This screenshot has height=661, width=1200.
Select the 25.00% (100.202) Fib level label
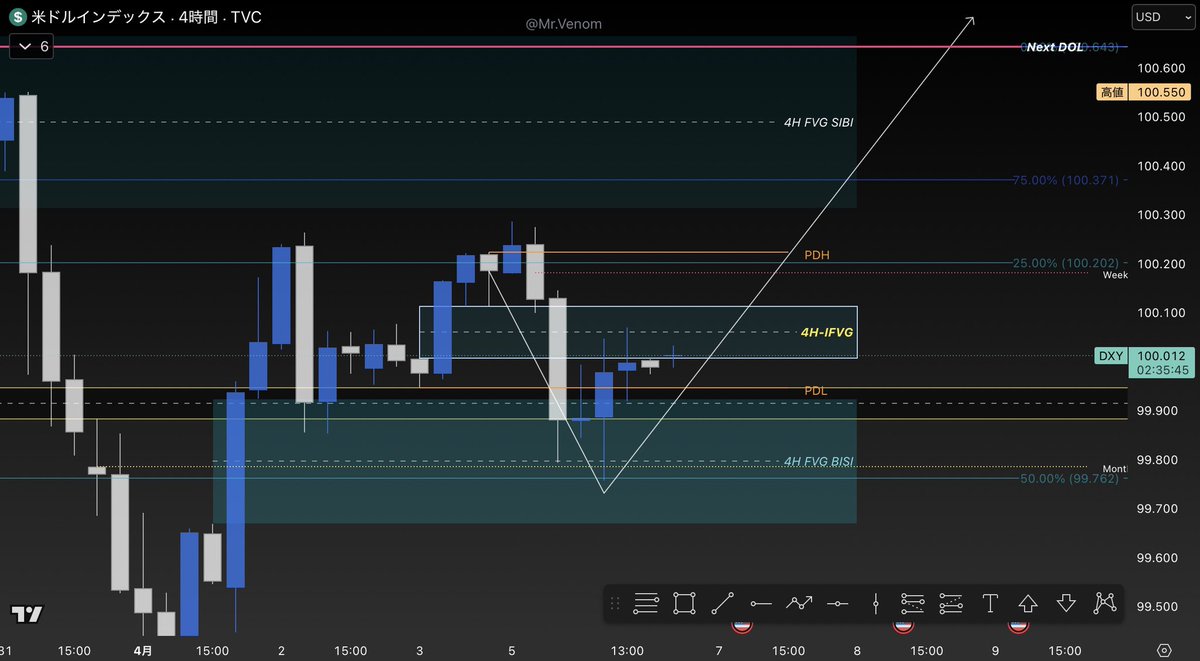point(1067,263)
